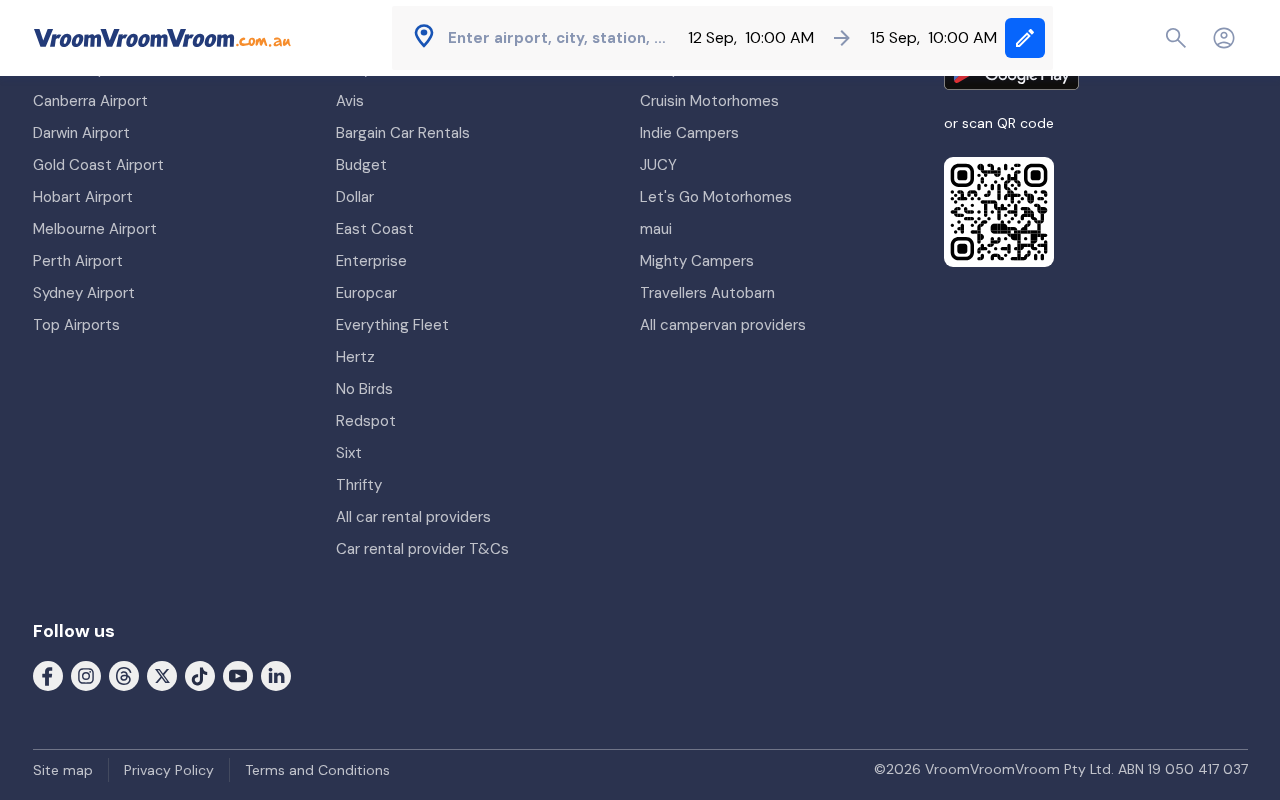The height and width of the screenshot is (800, 1280).
Task: Open the maui campervan link
Action: [x=656, y=229]
